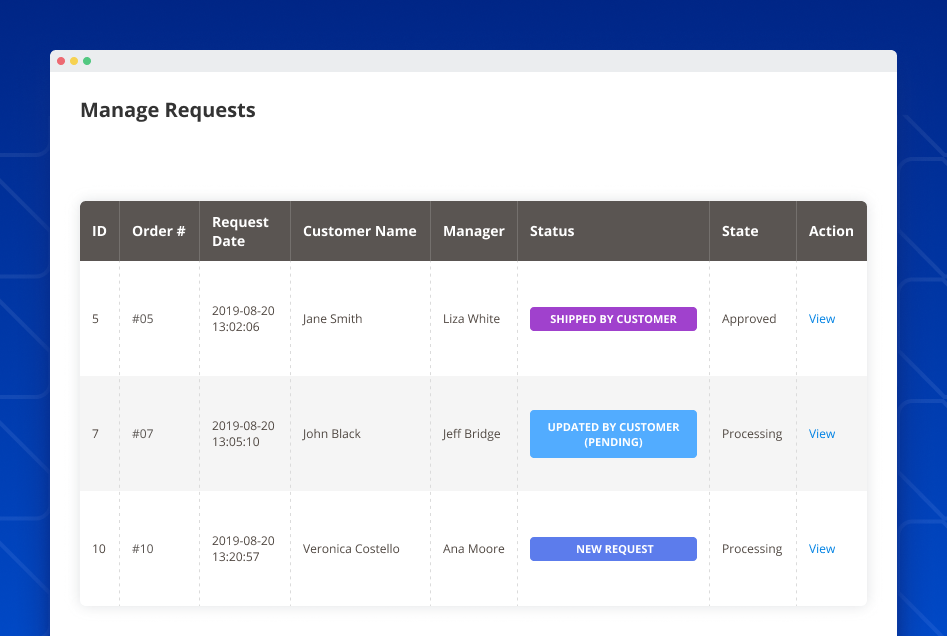The image size is (947, 636).
Task: Sort the table by the Order # header
Action: [158, 230]
